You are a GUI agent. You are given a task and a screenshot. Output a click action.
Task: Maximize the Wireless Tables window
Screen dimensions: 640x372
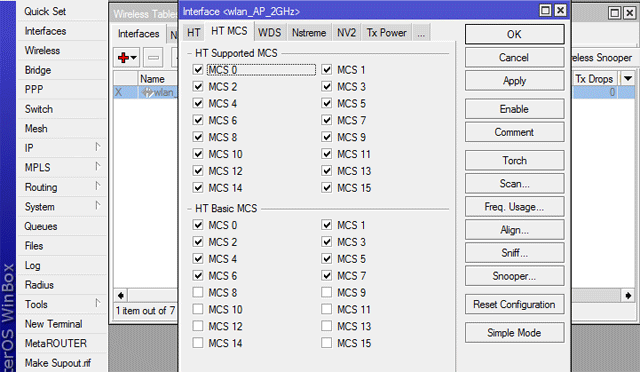coord(614,13)
